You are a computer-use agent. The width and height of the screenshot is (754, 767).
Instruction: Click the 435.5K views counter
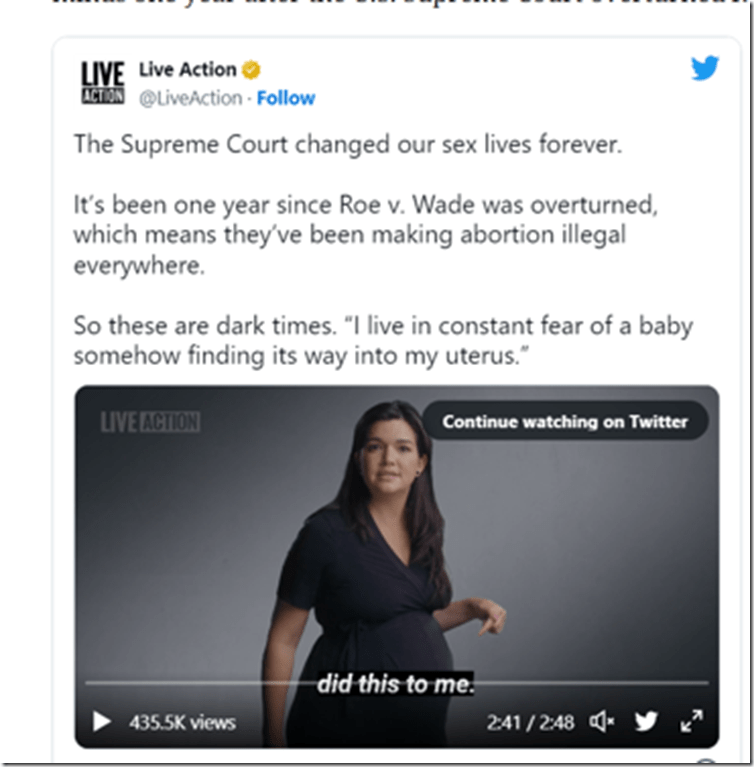click(182, 722)
